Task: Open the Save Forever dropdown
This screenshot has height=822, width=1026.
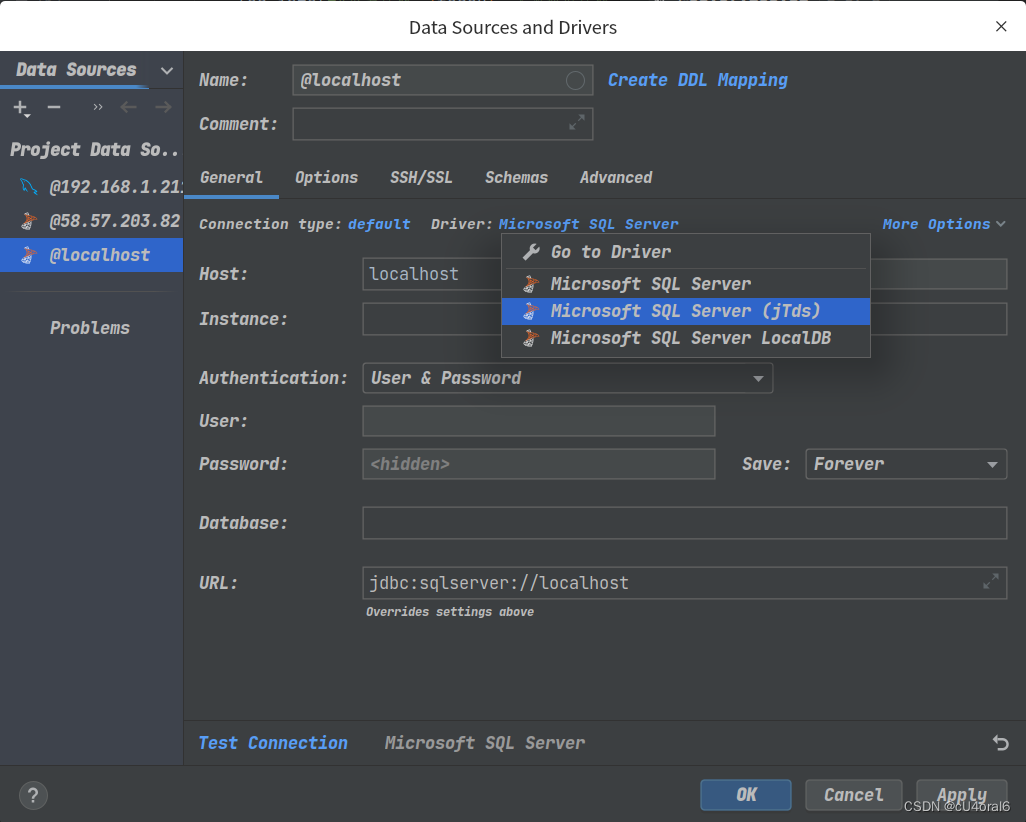Action: pyautogui.click(x=989, y=463)
